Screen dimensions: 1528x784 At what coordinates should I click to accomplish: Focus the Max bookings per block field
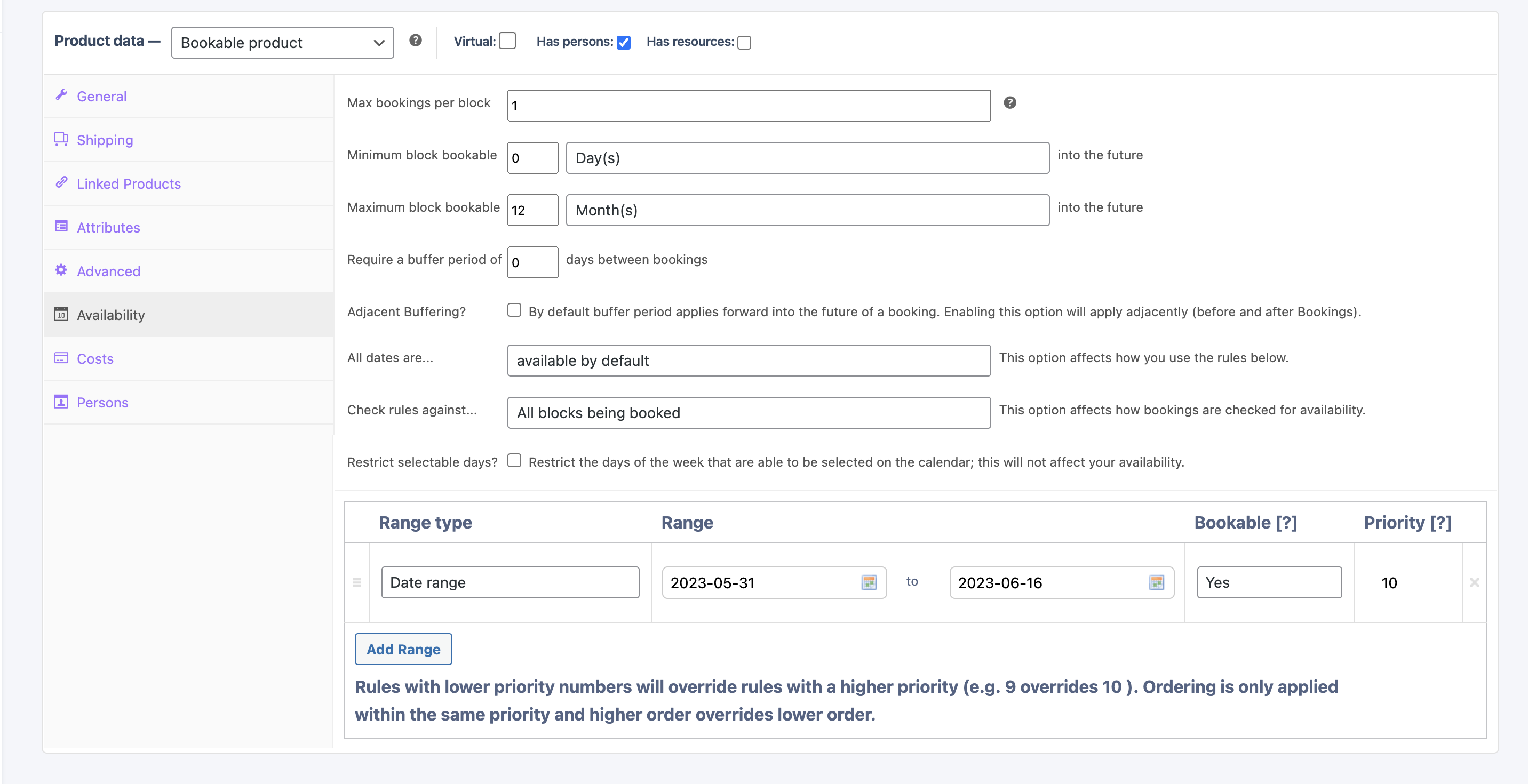(x=749, y=106)
